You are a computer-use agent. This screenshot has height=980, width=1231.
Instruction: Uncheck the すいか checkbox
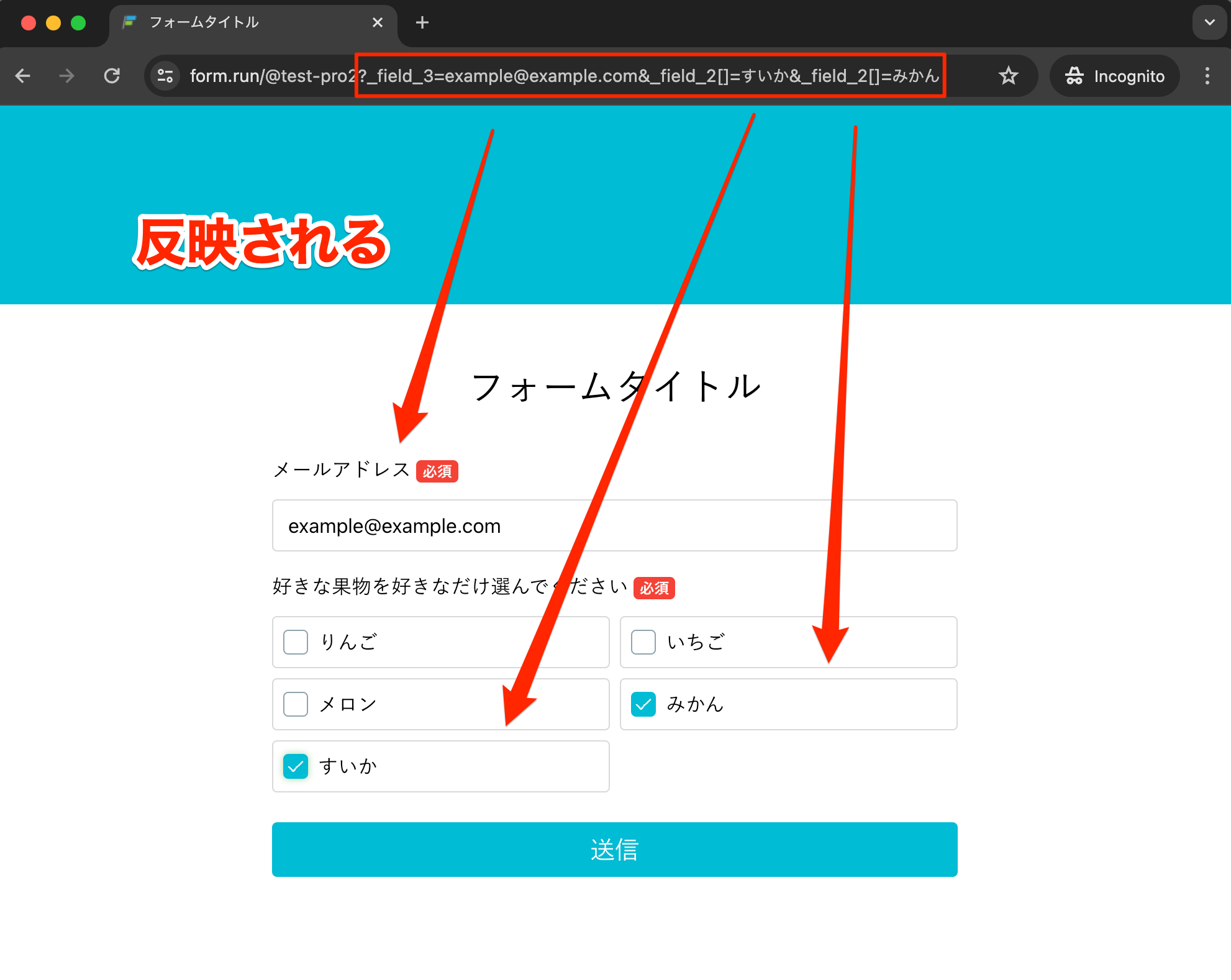(x=296, y=766)
